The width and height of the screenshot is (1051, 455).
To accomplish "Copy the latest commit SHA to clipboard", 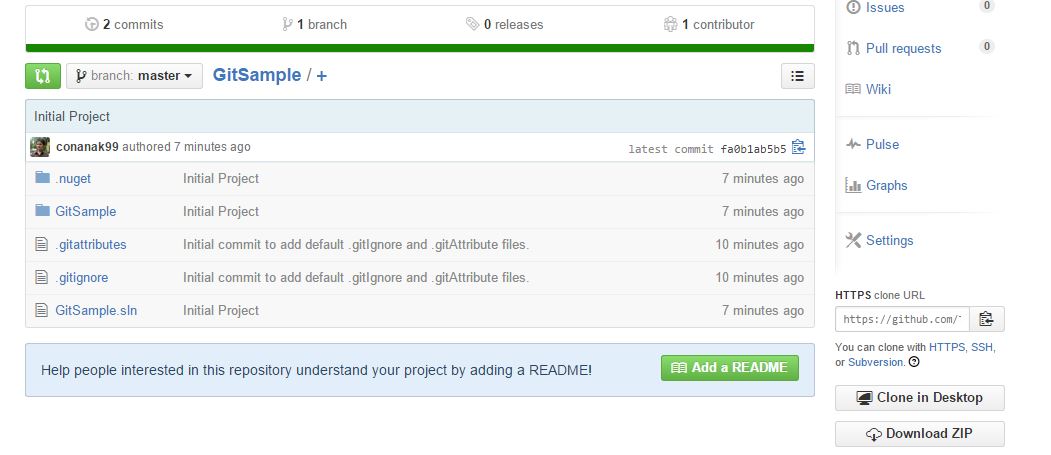I will point(798,148).
